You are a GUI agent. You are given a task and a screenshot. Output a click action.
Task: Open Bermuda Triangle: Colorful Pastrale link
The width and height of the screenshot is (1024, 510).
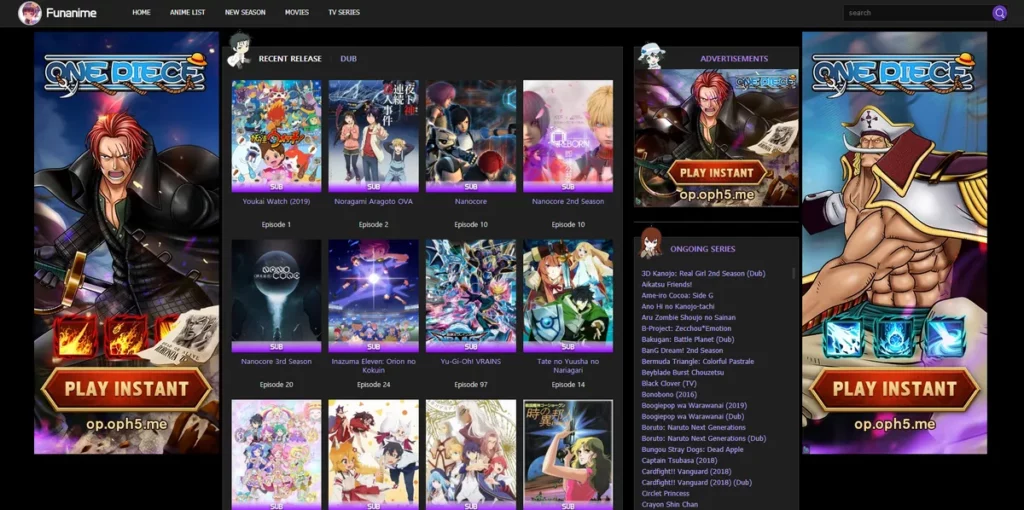coord(697,362)
